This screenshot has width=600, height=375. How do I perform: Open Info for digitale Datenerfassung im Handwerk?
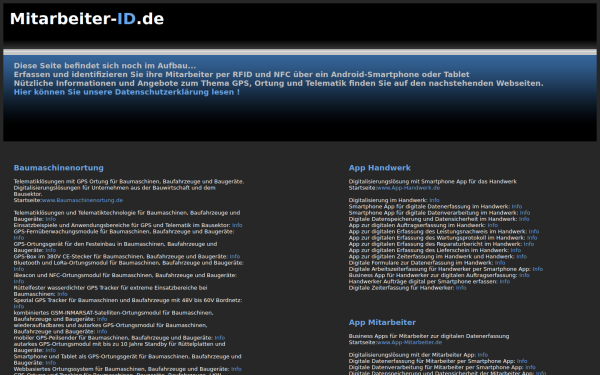coord(517,207)
